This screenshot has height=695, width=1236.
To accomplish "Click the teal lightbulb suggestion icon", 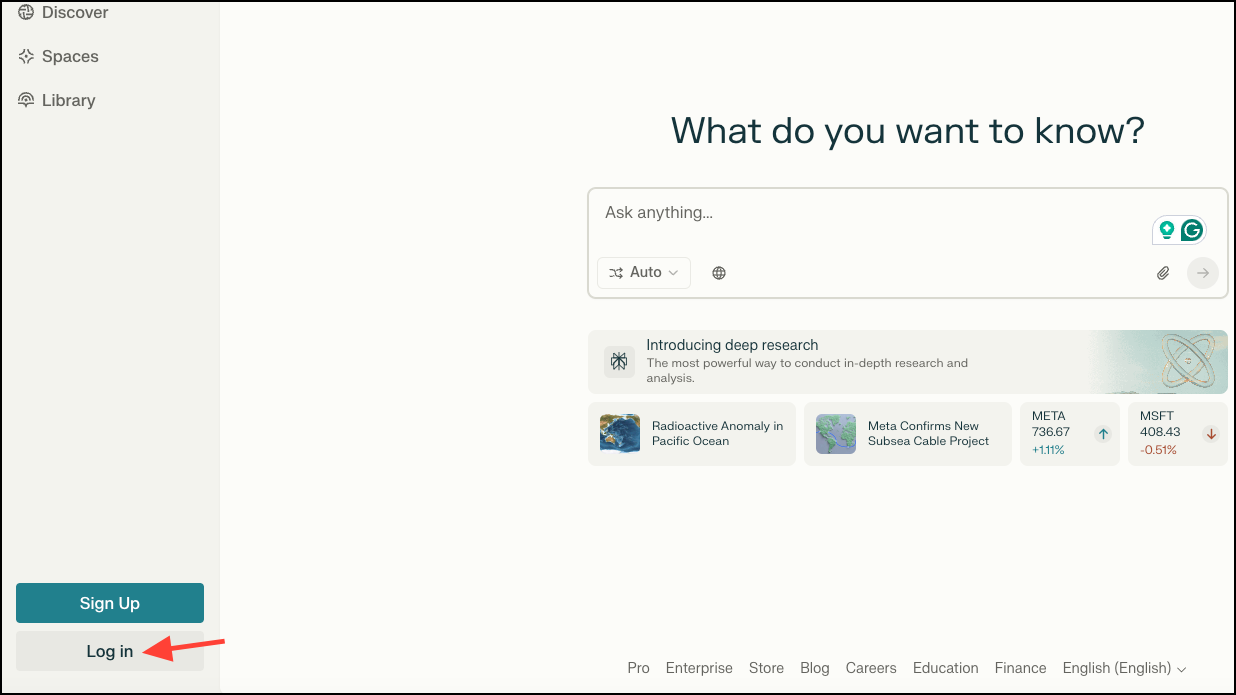I will 1166,230.
